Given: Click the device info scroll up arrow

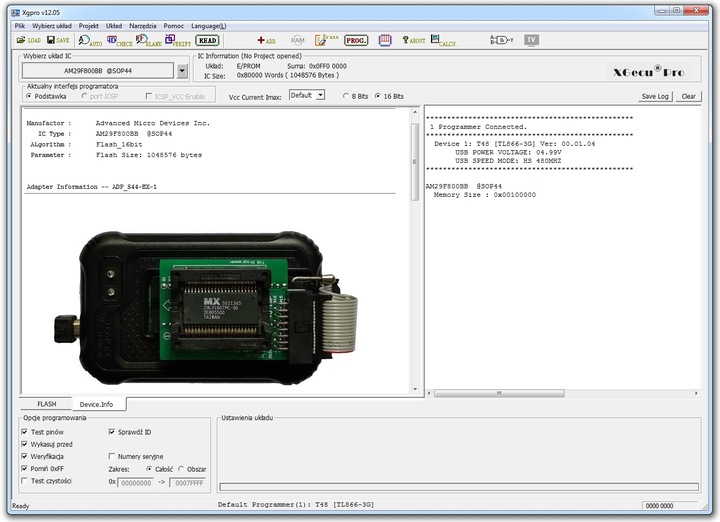Looking at the screenshot, I should click(x=415, y=112).
